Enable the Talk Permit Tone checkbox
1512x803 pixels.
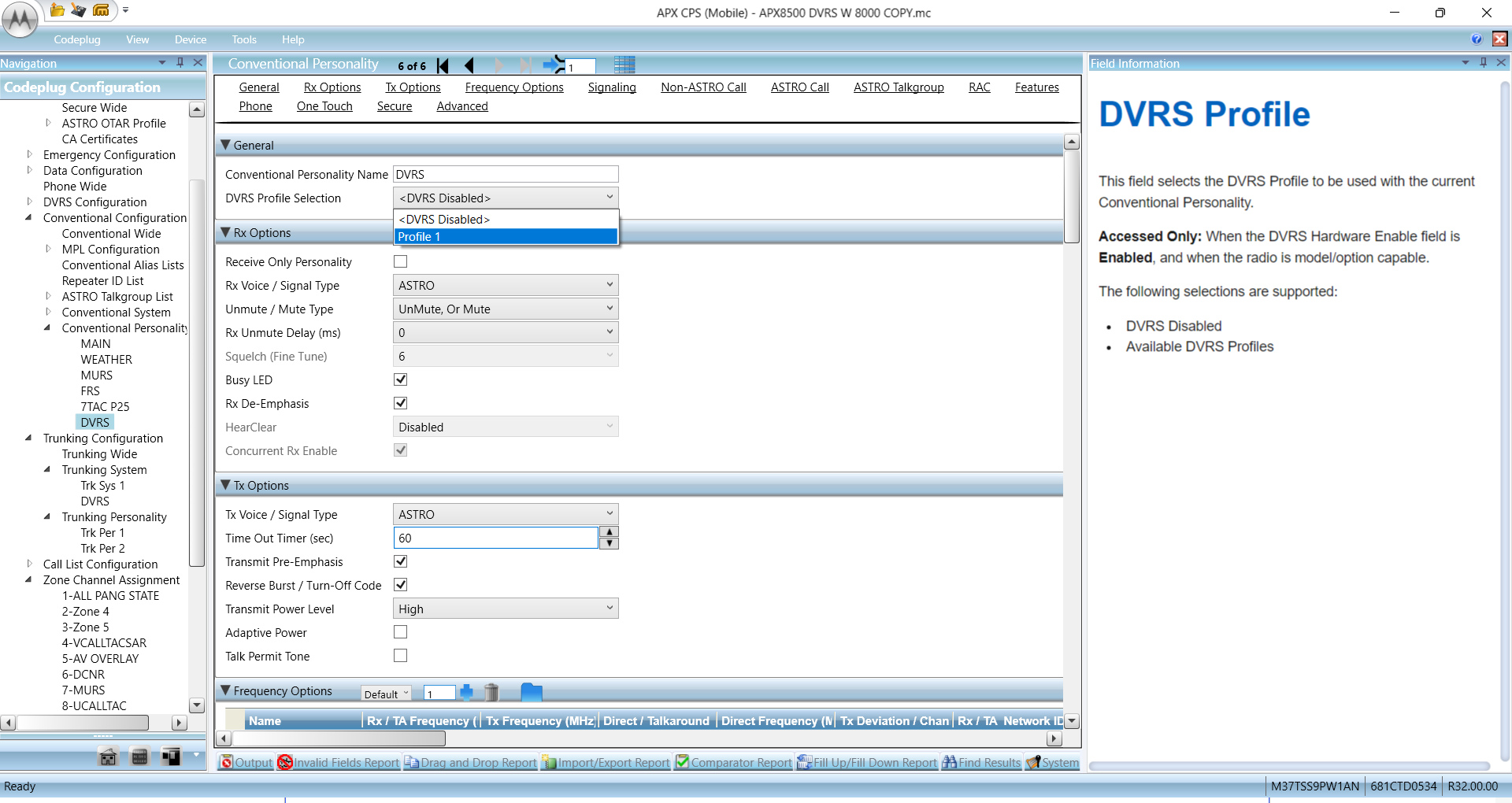click(401, 656)
